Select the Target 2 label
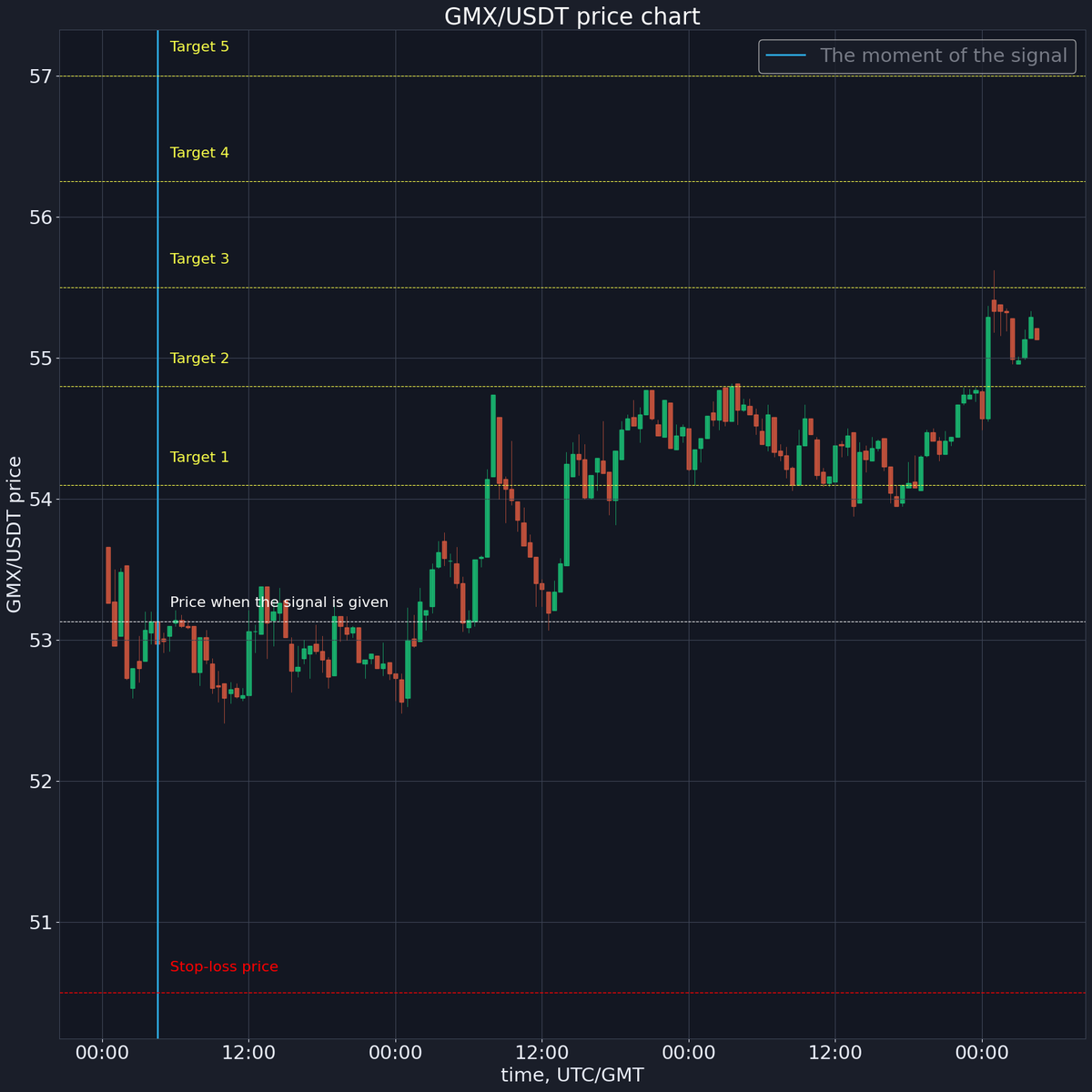The image size is (1092, 1092). coord(198,358)
